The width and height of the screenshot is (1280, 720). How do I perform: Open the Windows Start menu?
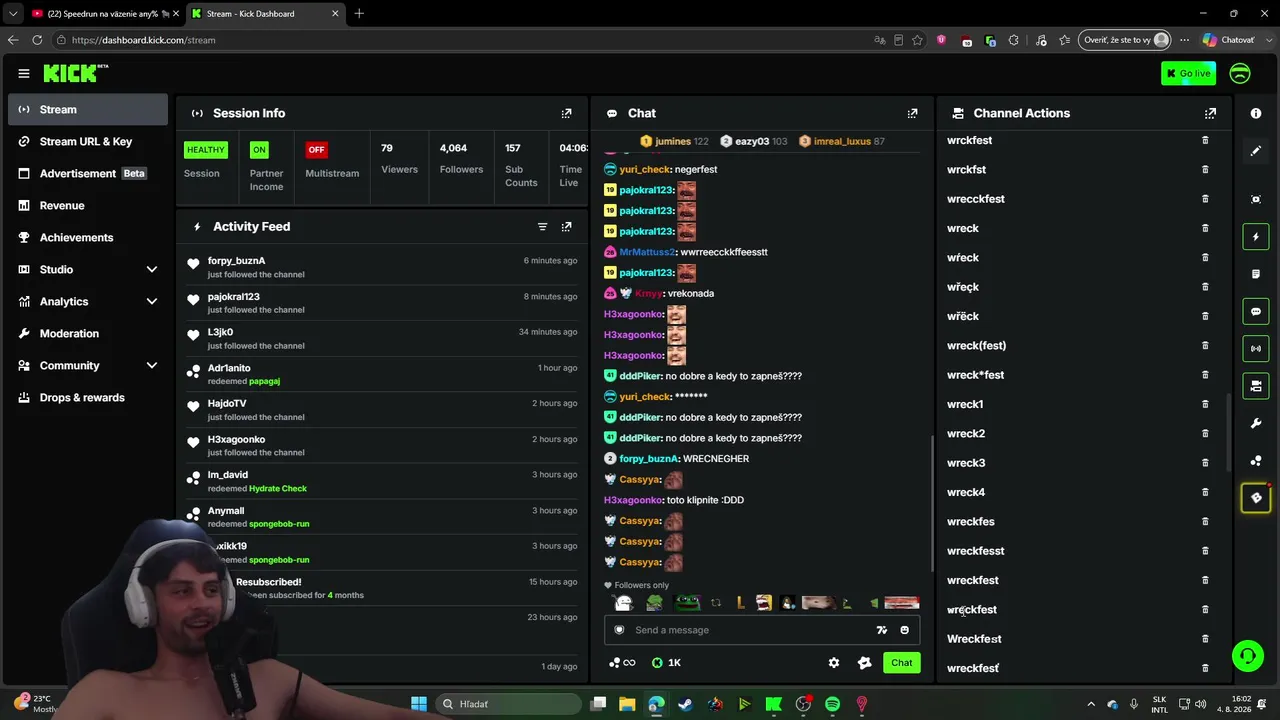pyautogui.click(x=419, y=704)
